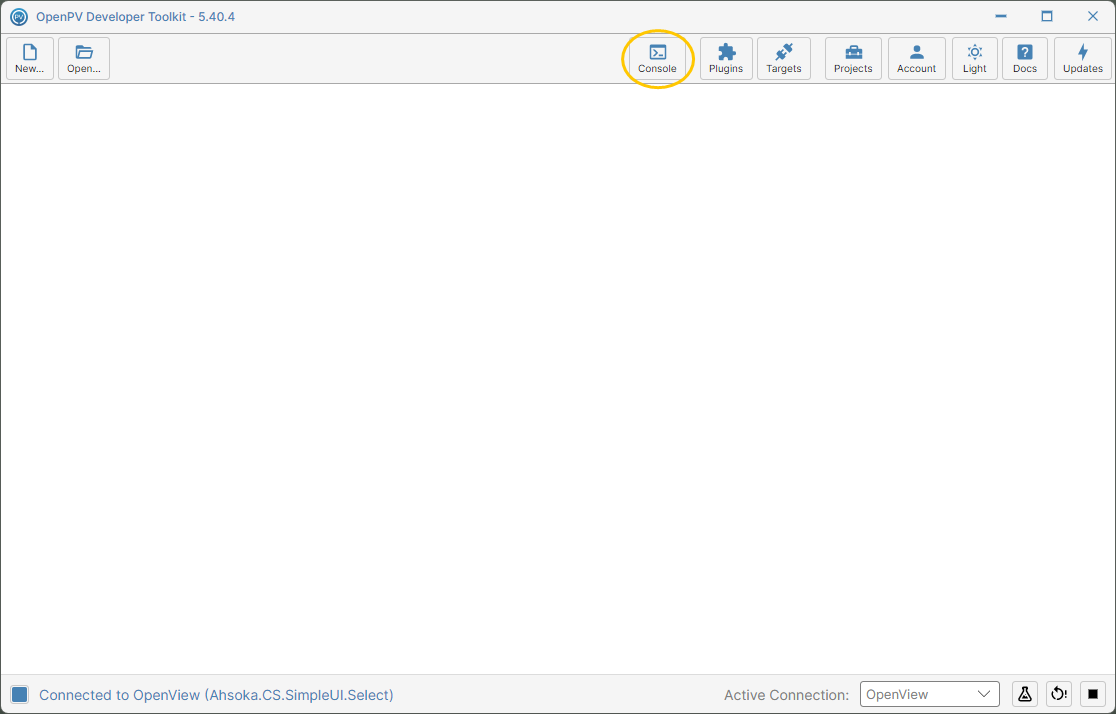Open the Targets plug icon

pyautogui.click(x=784, y=58)
